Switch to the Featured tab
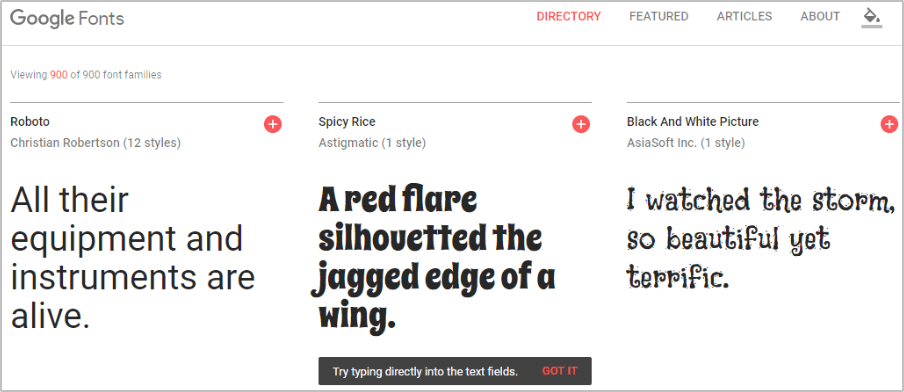The width and height of the screenshot is (904, 392). [658, 17]
